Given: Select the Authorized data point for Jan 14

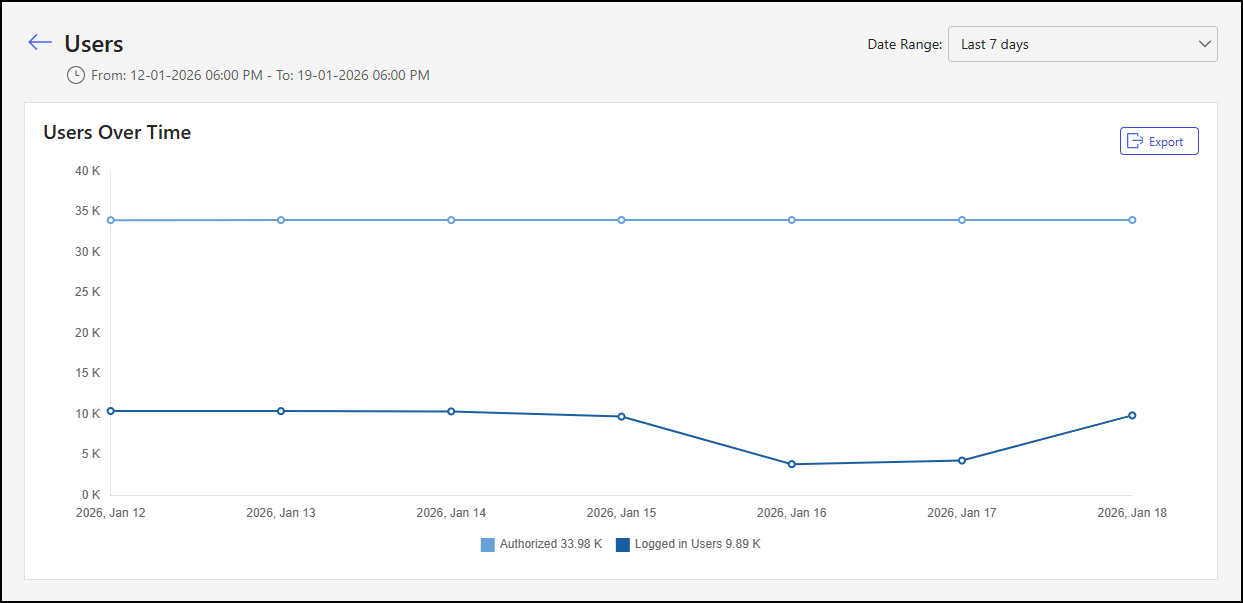Looking at the screenshot, I should pyautogui.click(x=451, y=220).
